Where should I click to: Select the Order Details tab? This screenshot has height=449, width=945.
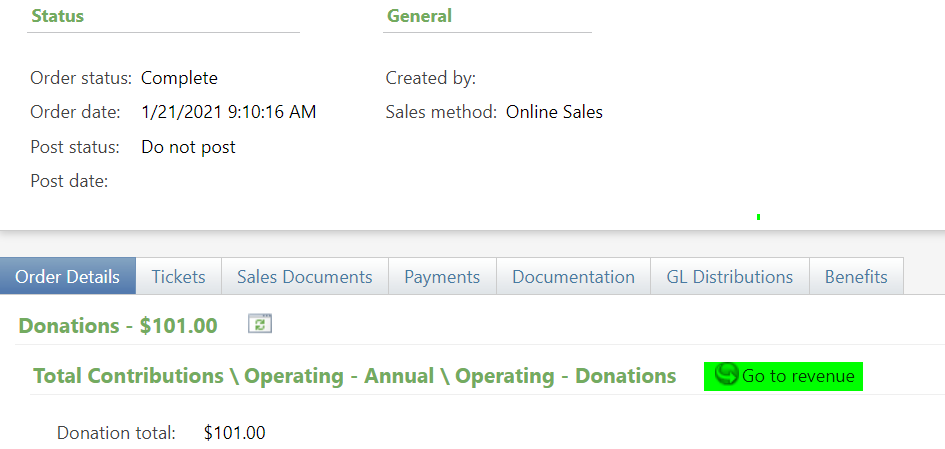(68, 276)
